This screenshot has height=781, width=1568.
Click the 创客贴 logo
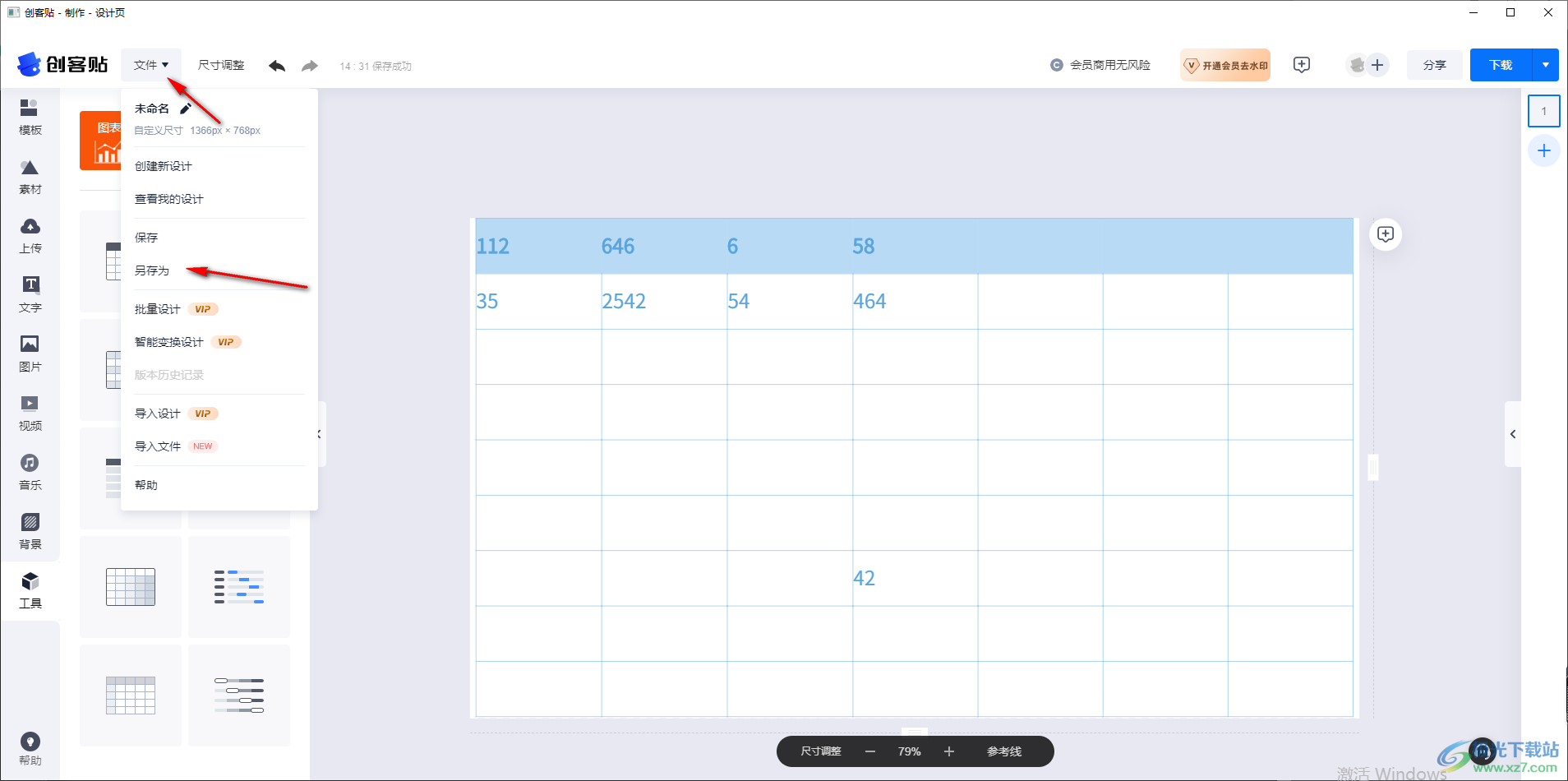coord(62,64)
